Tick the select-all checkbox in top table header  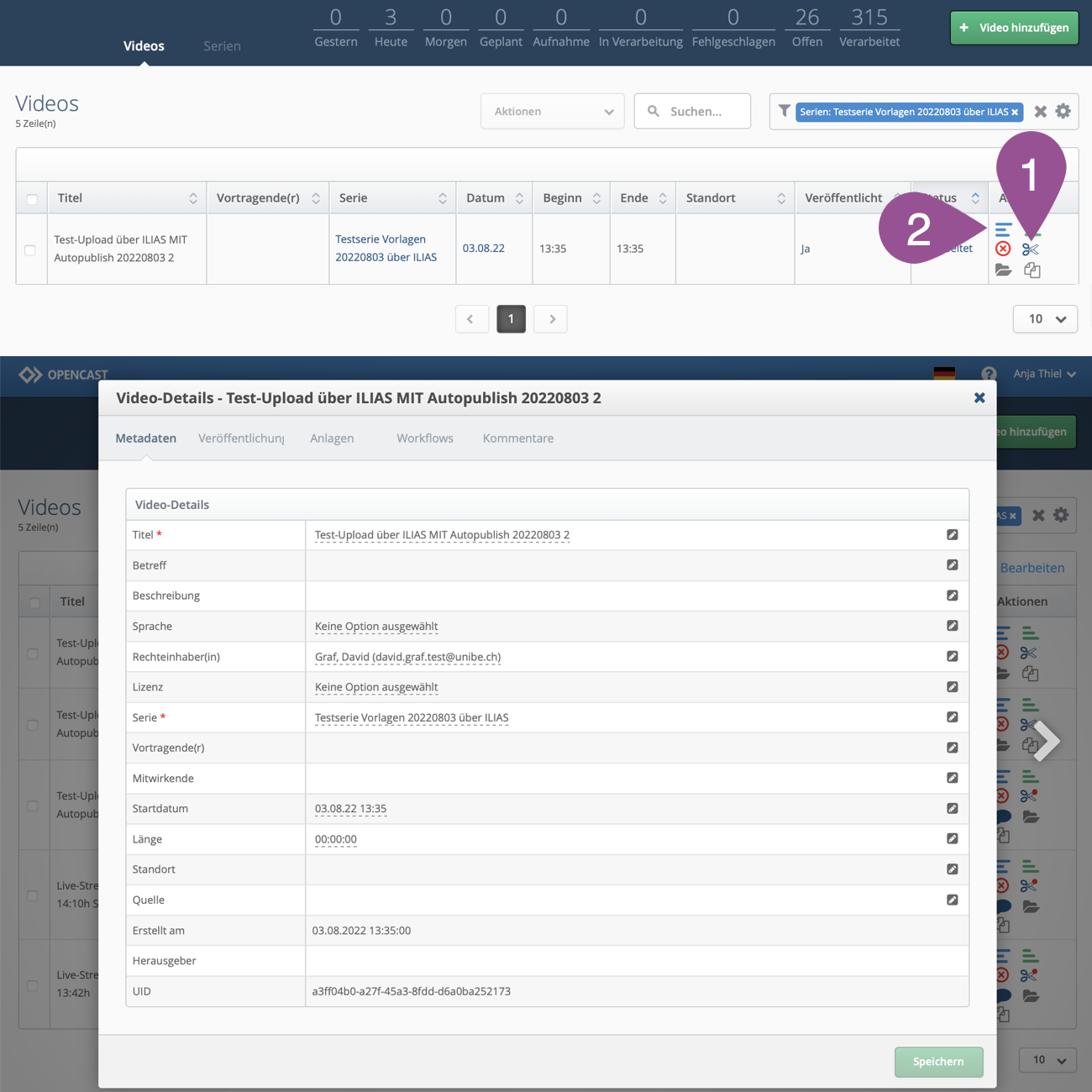click(32, 199)
